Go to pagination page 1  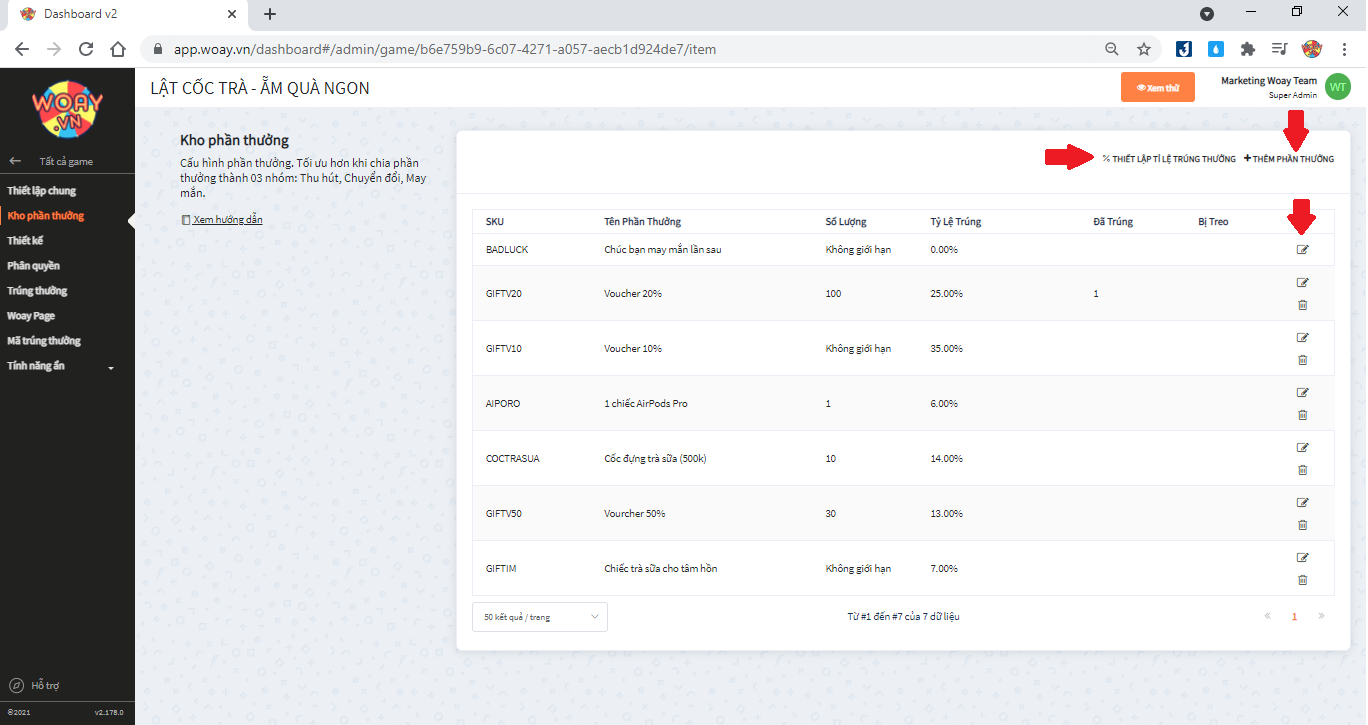tap(1294, 617)
